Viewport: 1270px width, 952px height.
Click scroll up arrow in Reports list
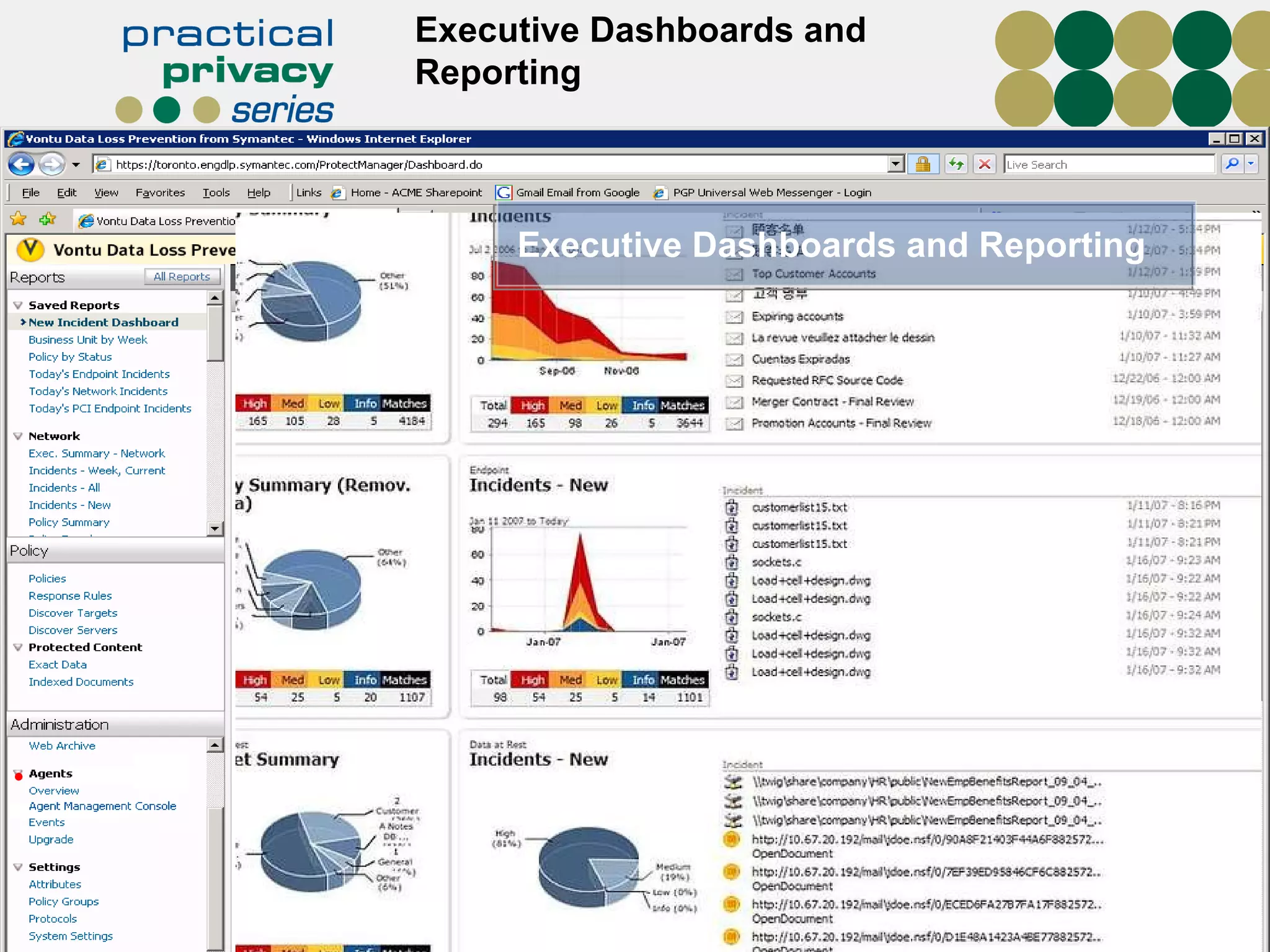coord(215,298)
